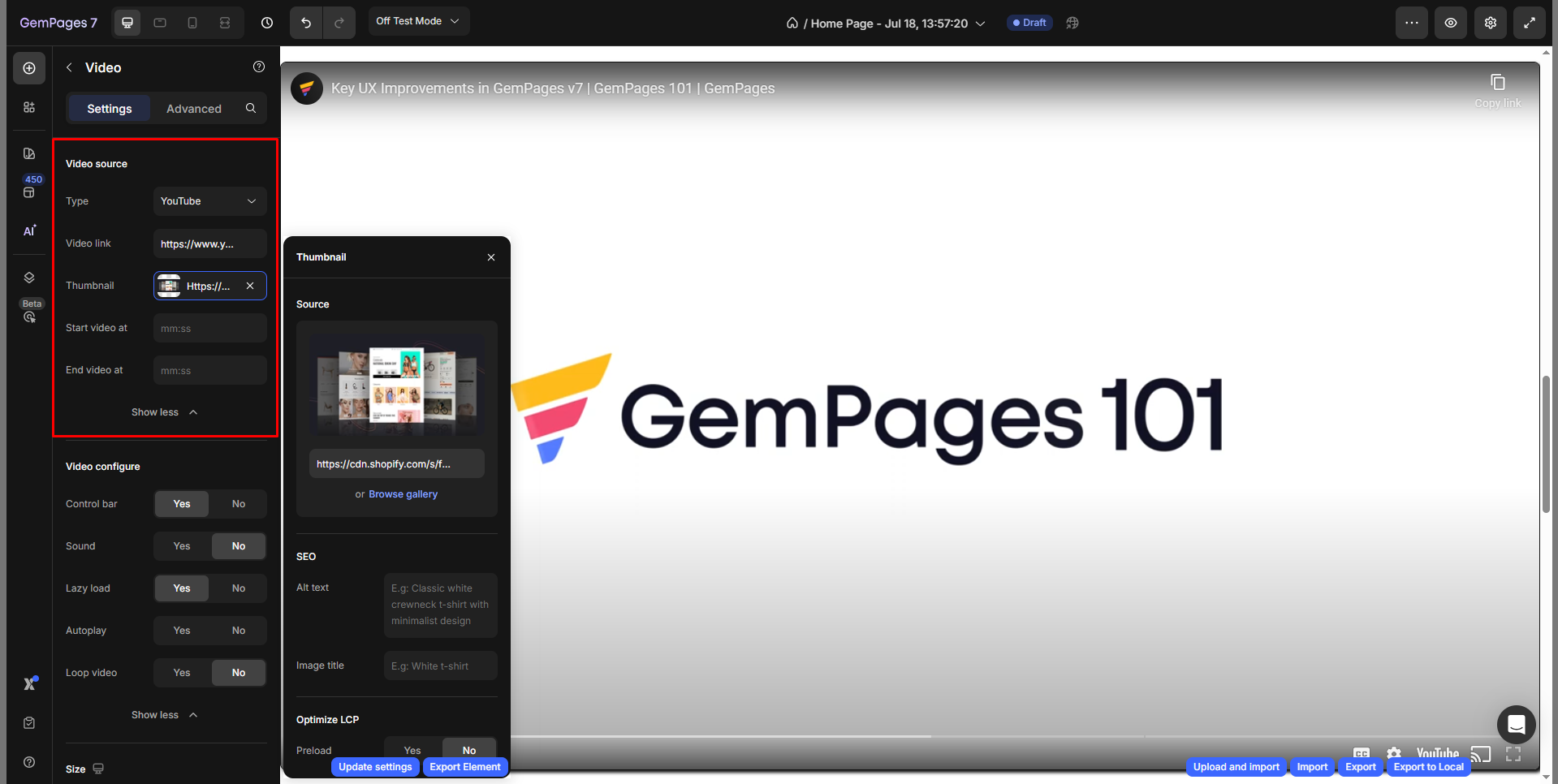Switch to the Settings tab
Viewport: 1558px width, 784px height.
click(x=110, y=109)
